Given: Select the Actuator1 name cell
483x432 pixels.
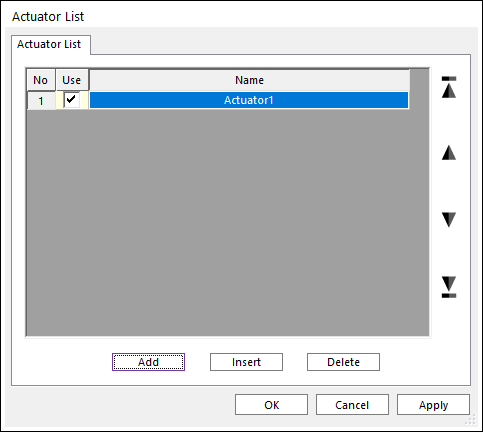Looking at the screenshot, I should pyautogui.click(x=249, y=100).
